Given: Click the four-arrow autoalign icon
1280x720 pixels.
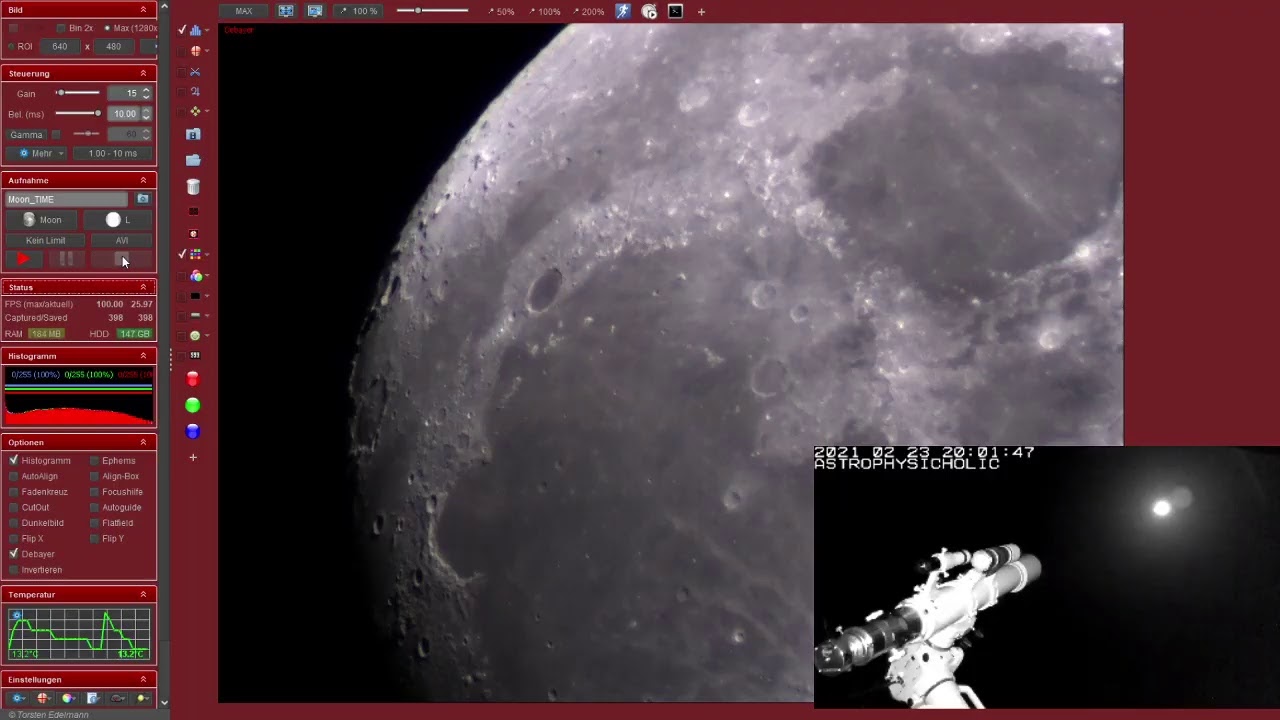Looking at the screenshot, I should tap(195, 111).
